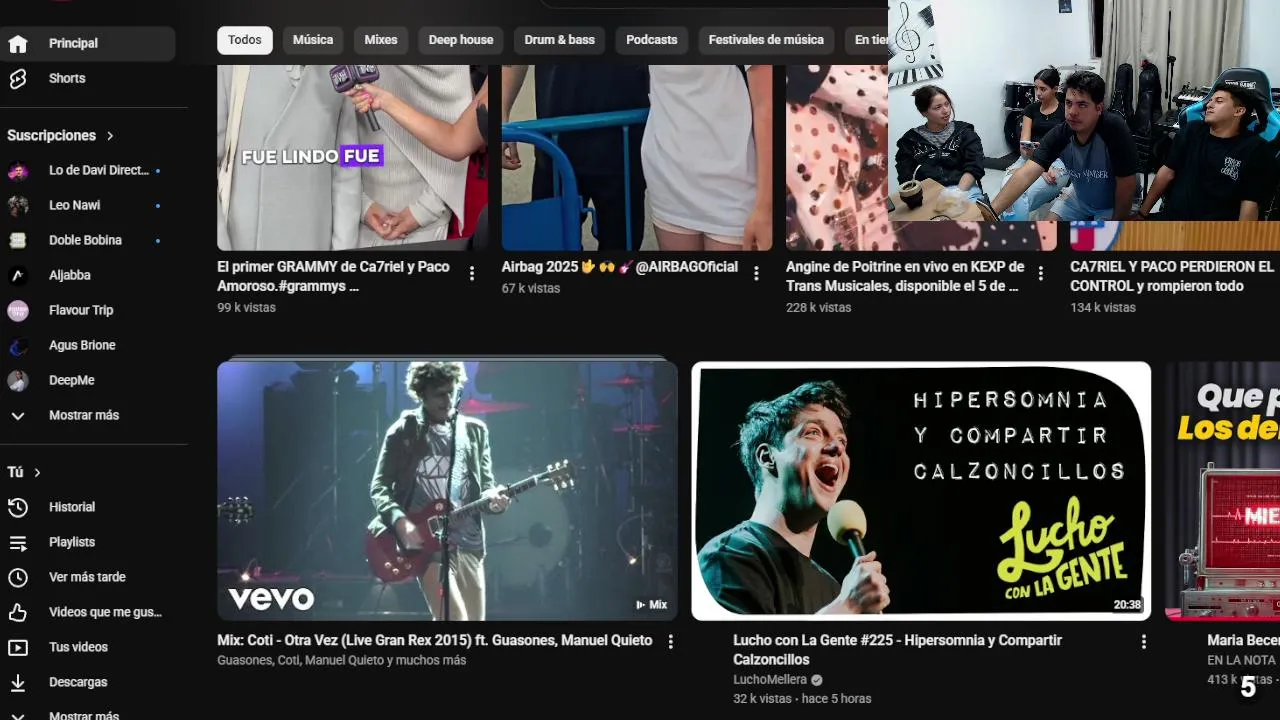This screenshot has width=1280, height=720.
Task: Open Principal in the sidebar
Action: pos(88,43)
